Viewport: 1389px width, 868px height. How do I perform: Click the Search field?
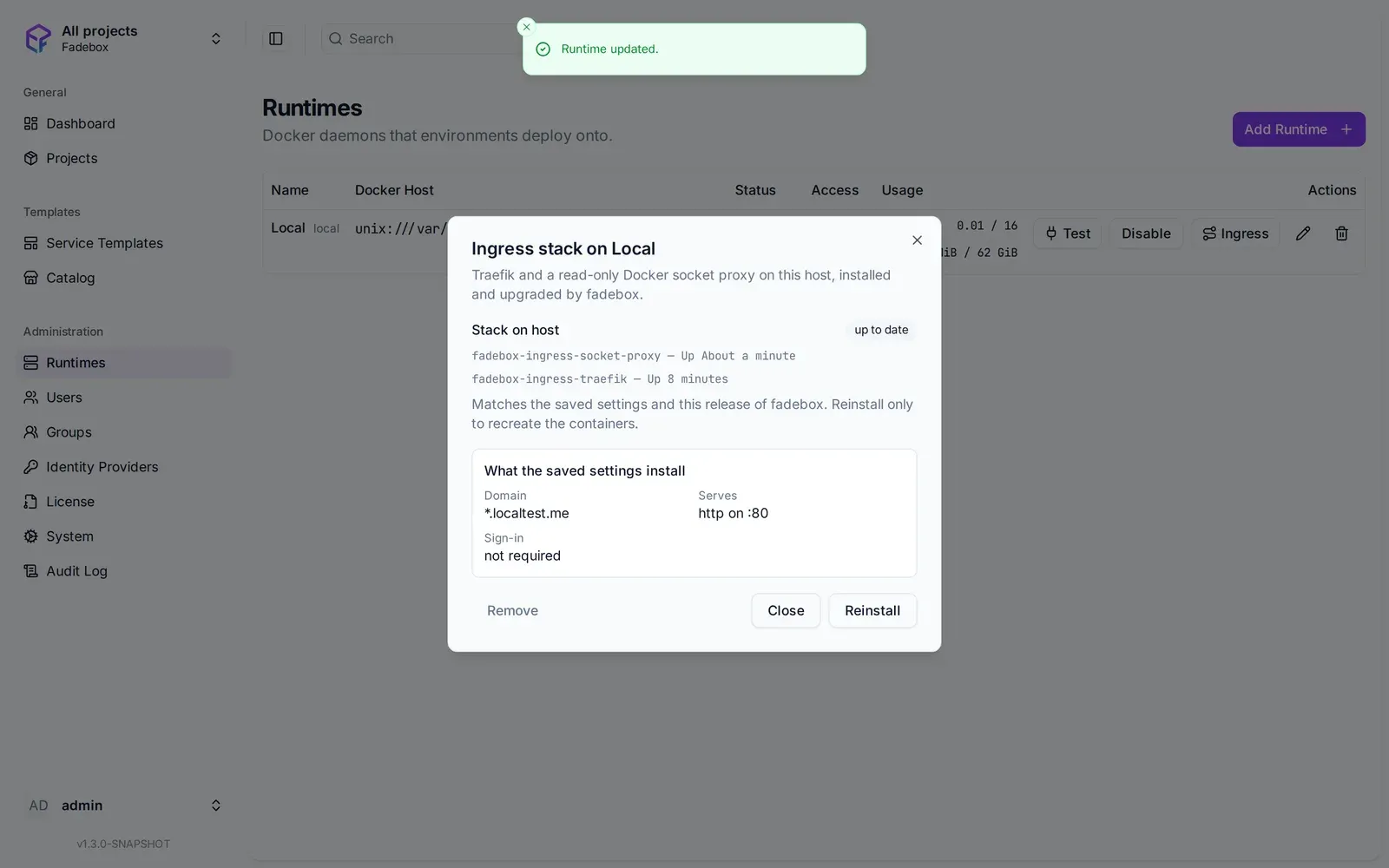click(x=421, y=38)
